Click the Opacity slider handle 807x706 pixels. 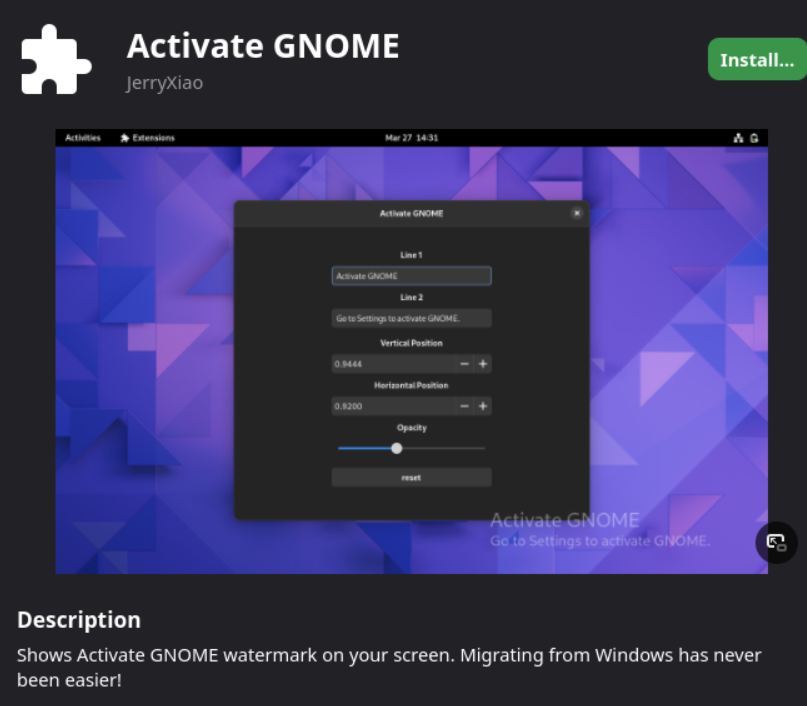tap(396, 448)
